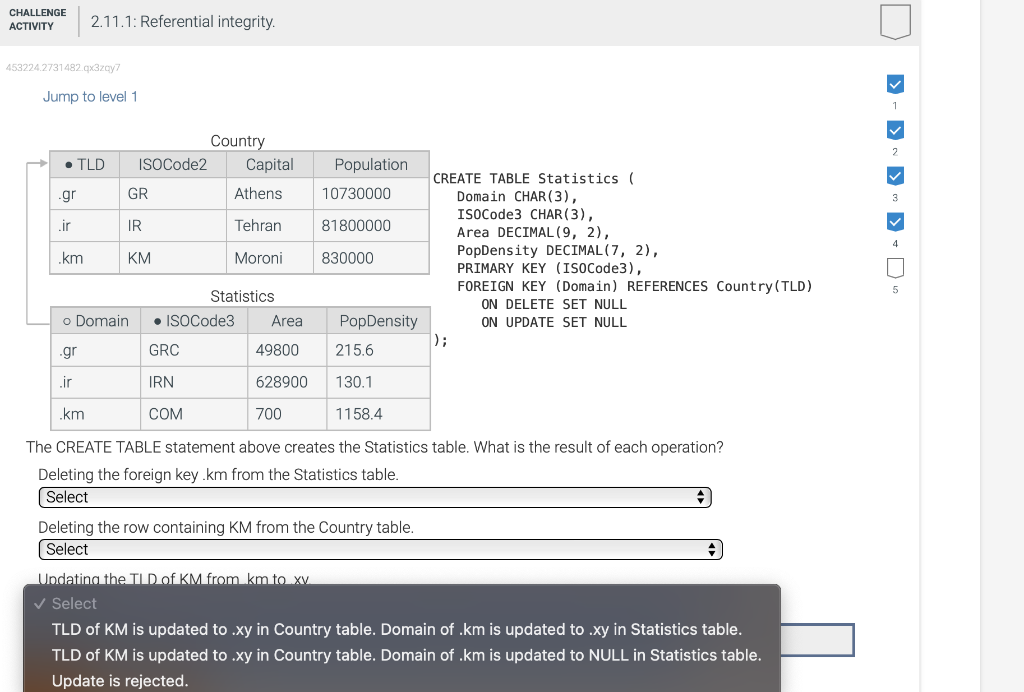Click the 628900 area cell
The width and height of the screenshot is (1024, 692).
point(287,382)
